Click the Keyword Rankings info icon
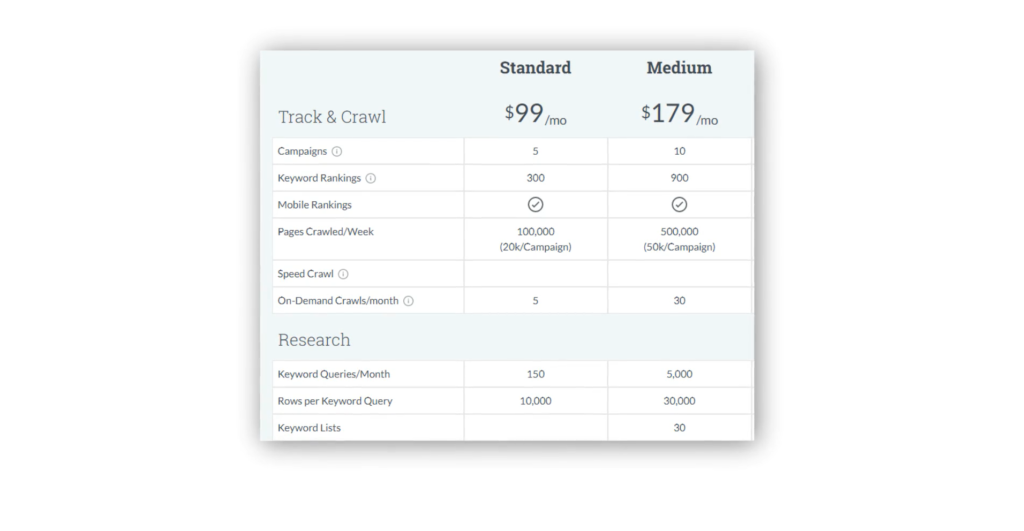Screen dimensions: 1024x531 [x=370, y=178]
